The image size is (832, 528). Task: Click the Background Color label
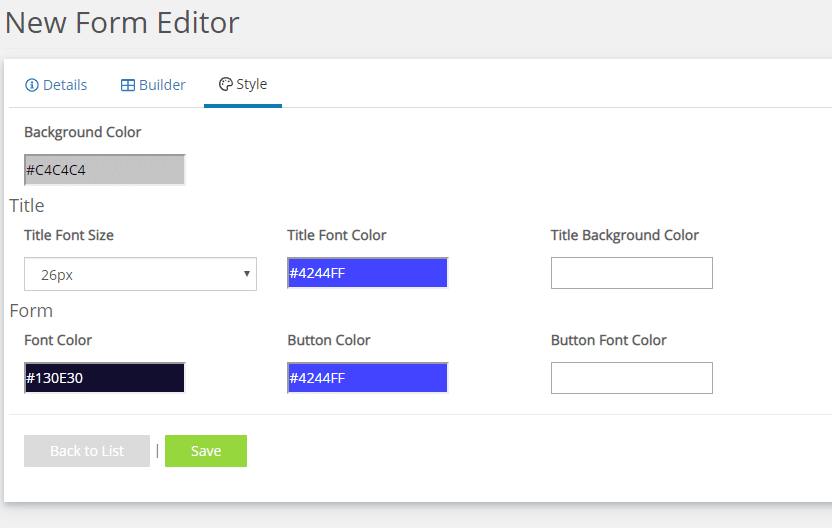pos(83,132)
